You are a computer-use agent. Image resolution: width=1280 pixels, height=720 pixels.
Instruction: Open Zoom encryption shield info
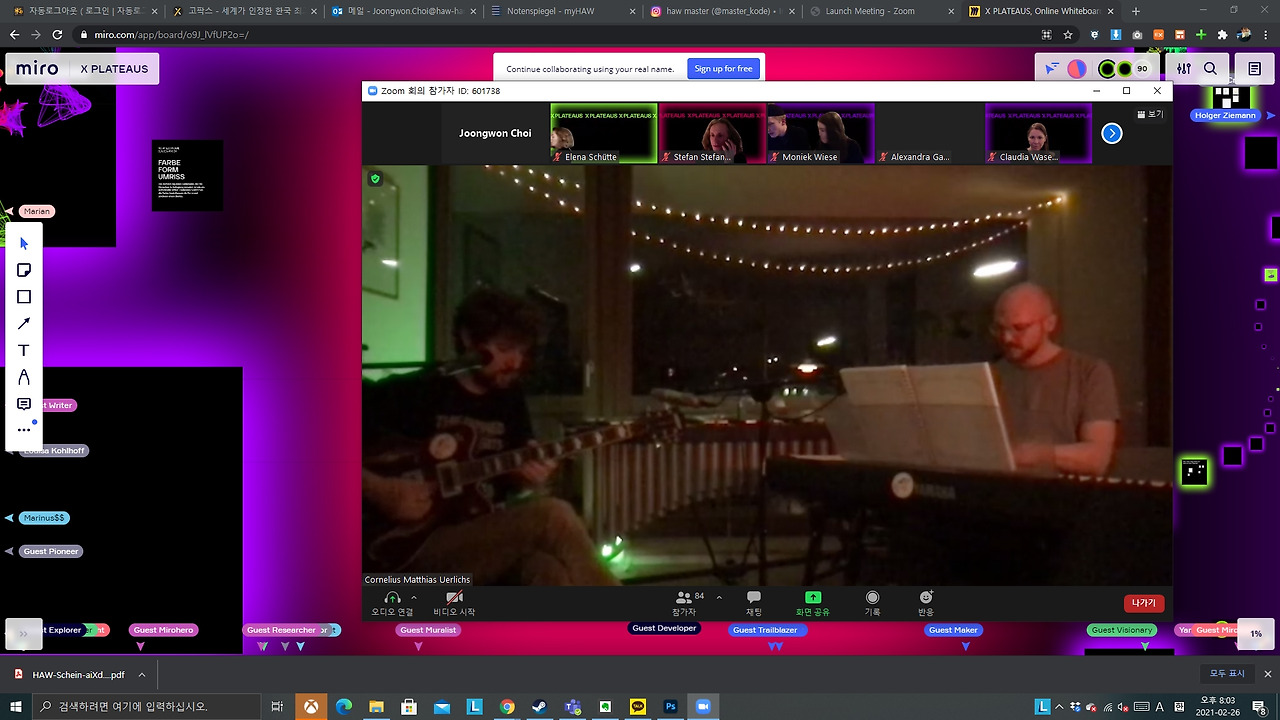(375, 179)
